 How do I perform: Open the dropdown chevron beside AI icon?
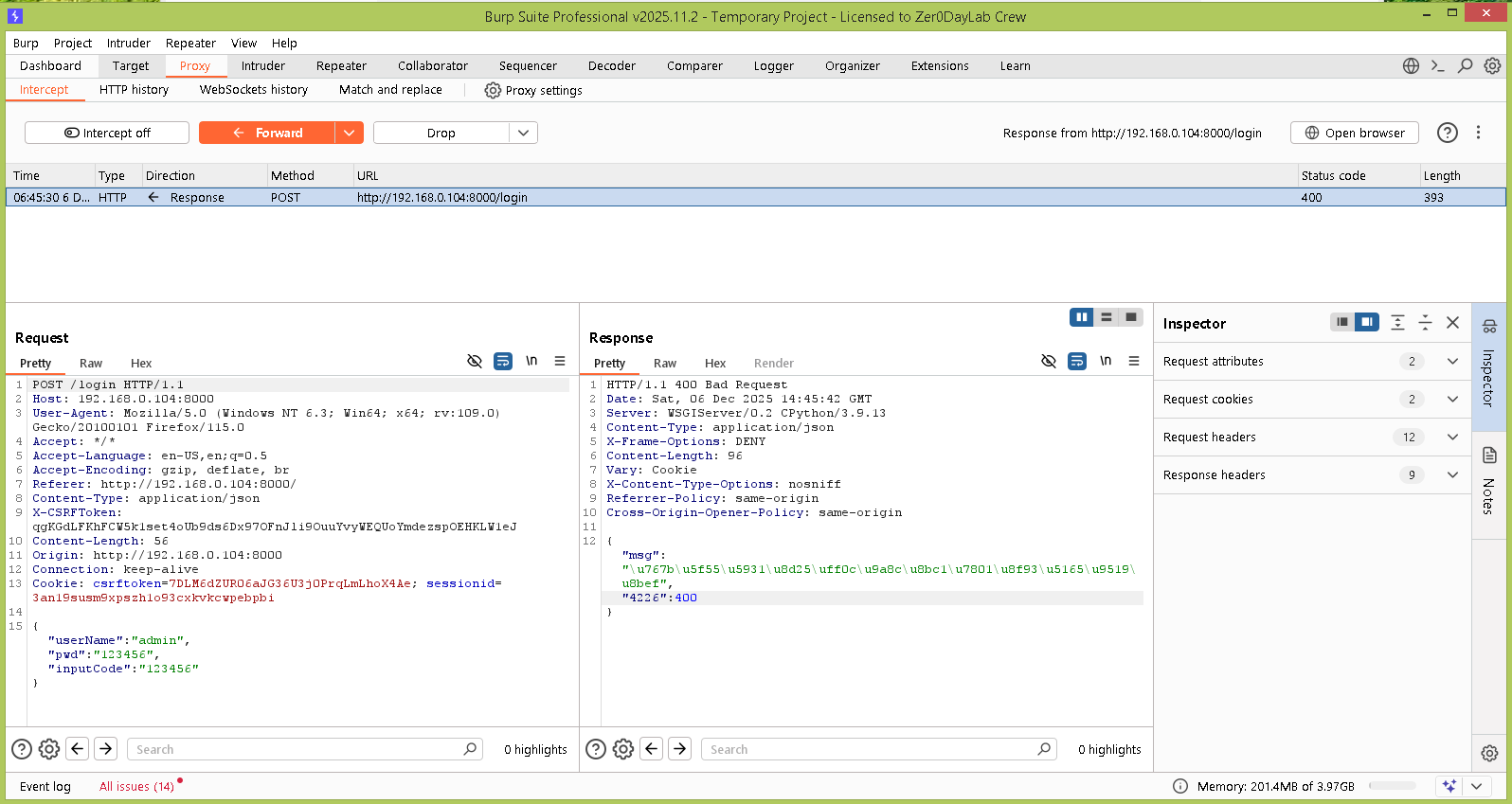(x=1477, y=786)
